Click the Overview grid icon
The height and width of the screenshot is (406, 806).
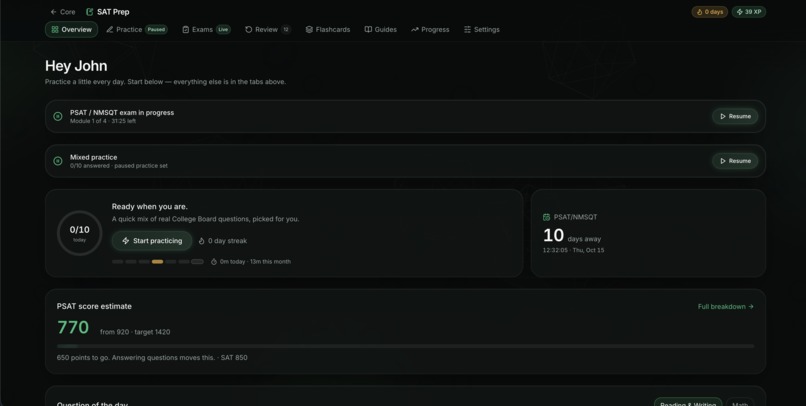55,29
